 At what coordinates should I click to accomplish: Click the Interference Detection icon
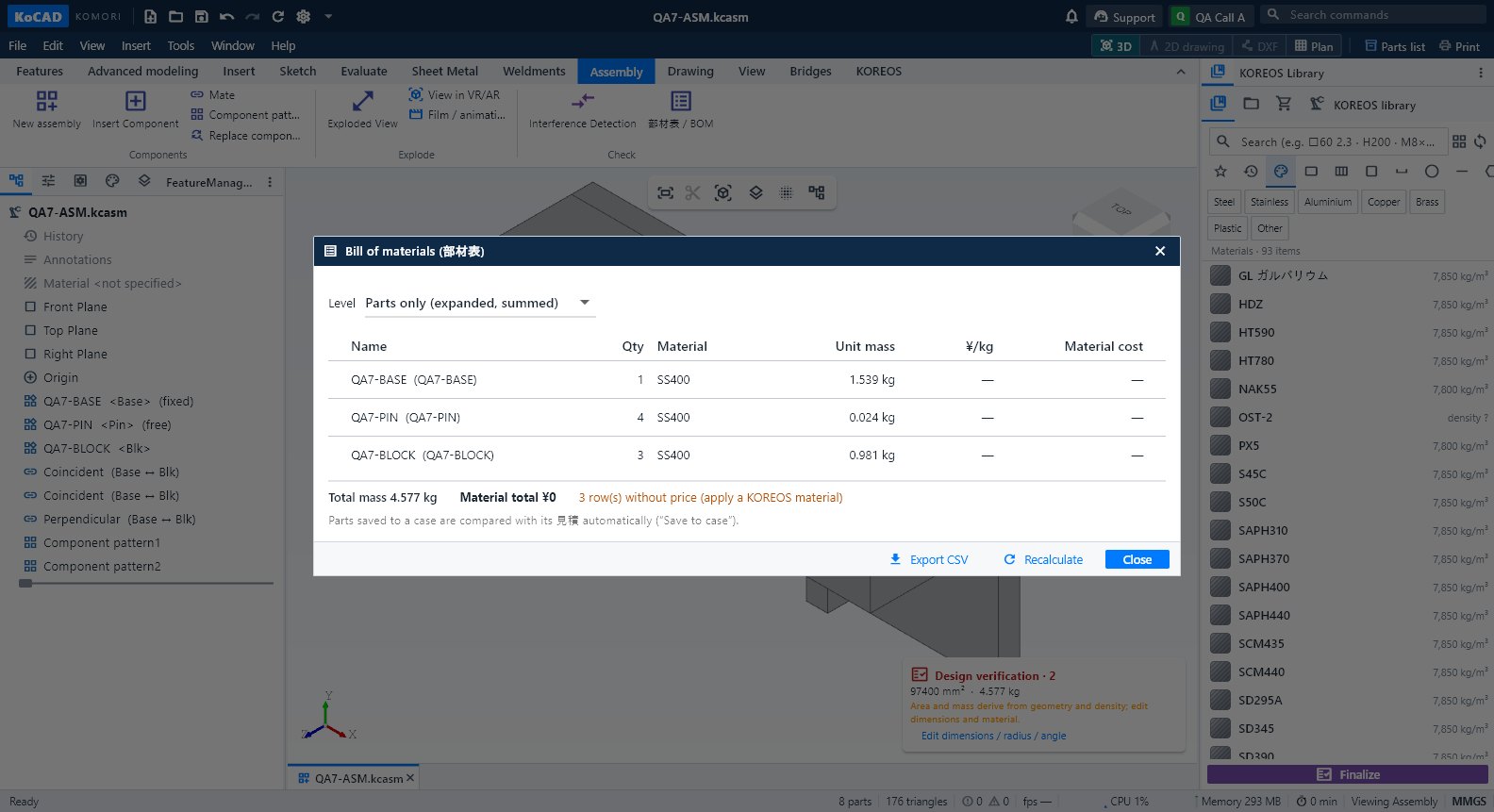(x=583, y=101)
